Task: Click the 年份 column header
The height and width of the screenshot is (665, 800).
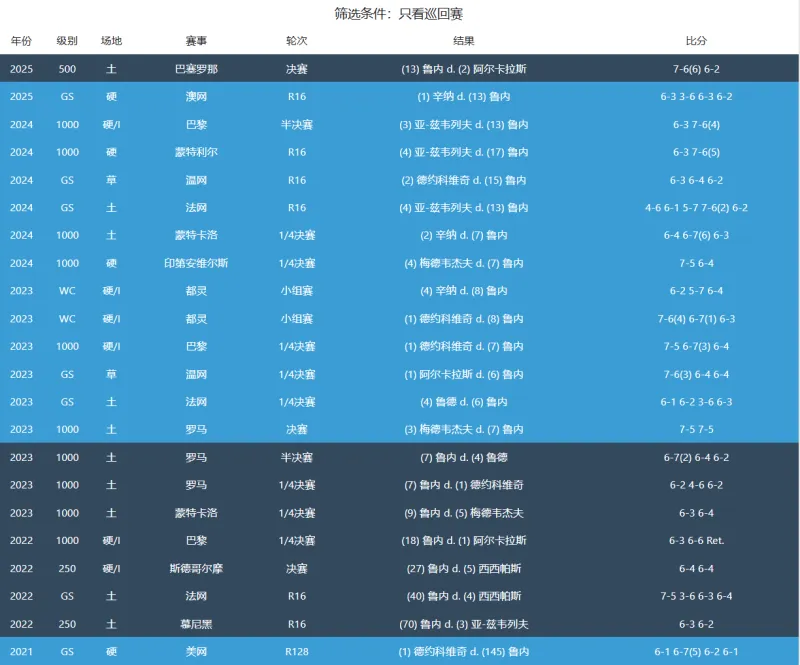Action: [21, 41]
